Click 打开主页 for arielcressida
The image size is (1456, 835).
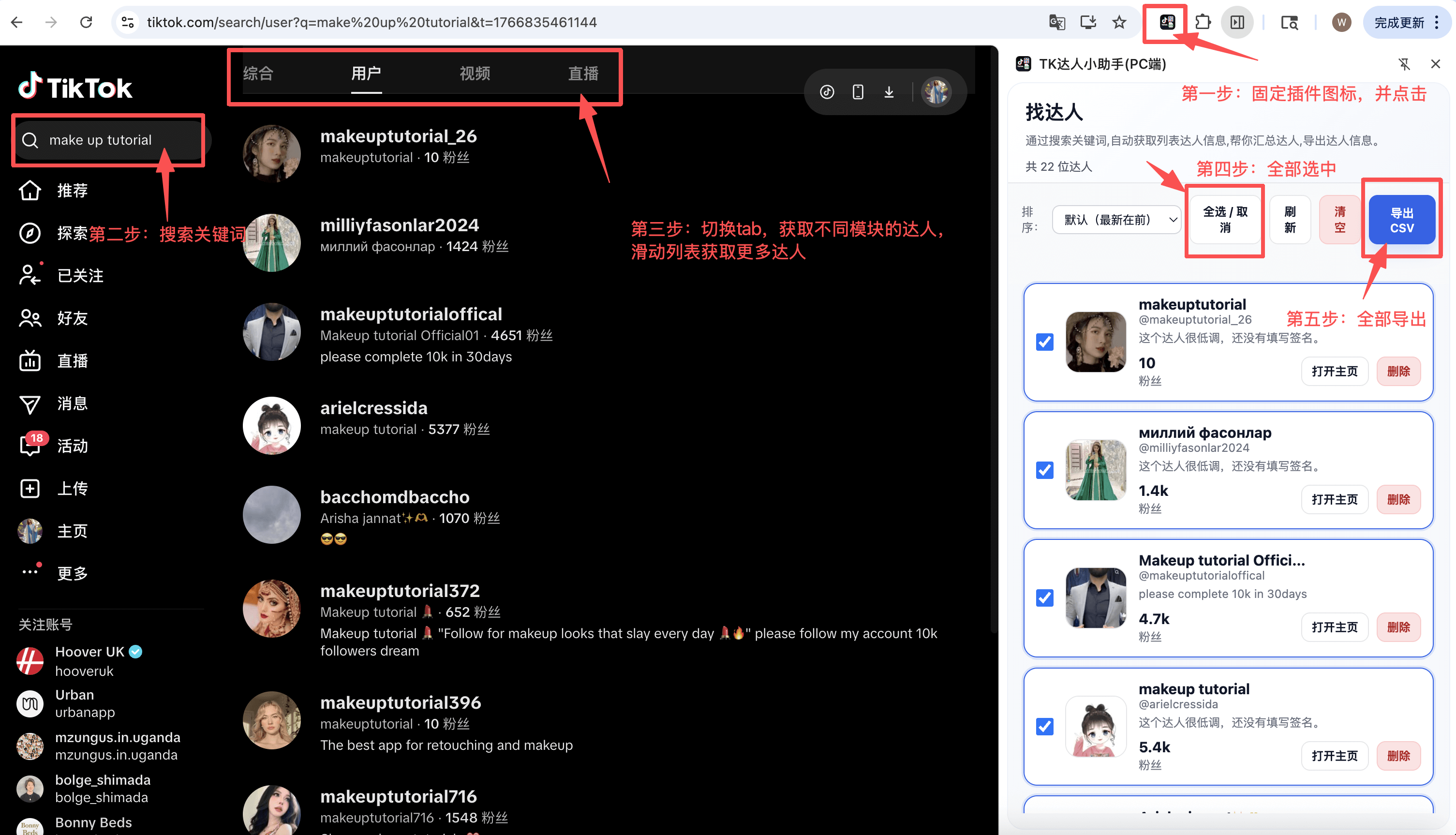point(1335,755)
